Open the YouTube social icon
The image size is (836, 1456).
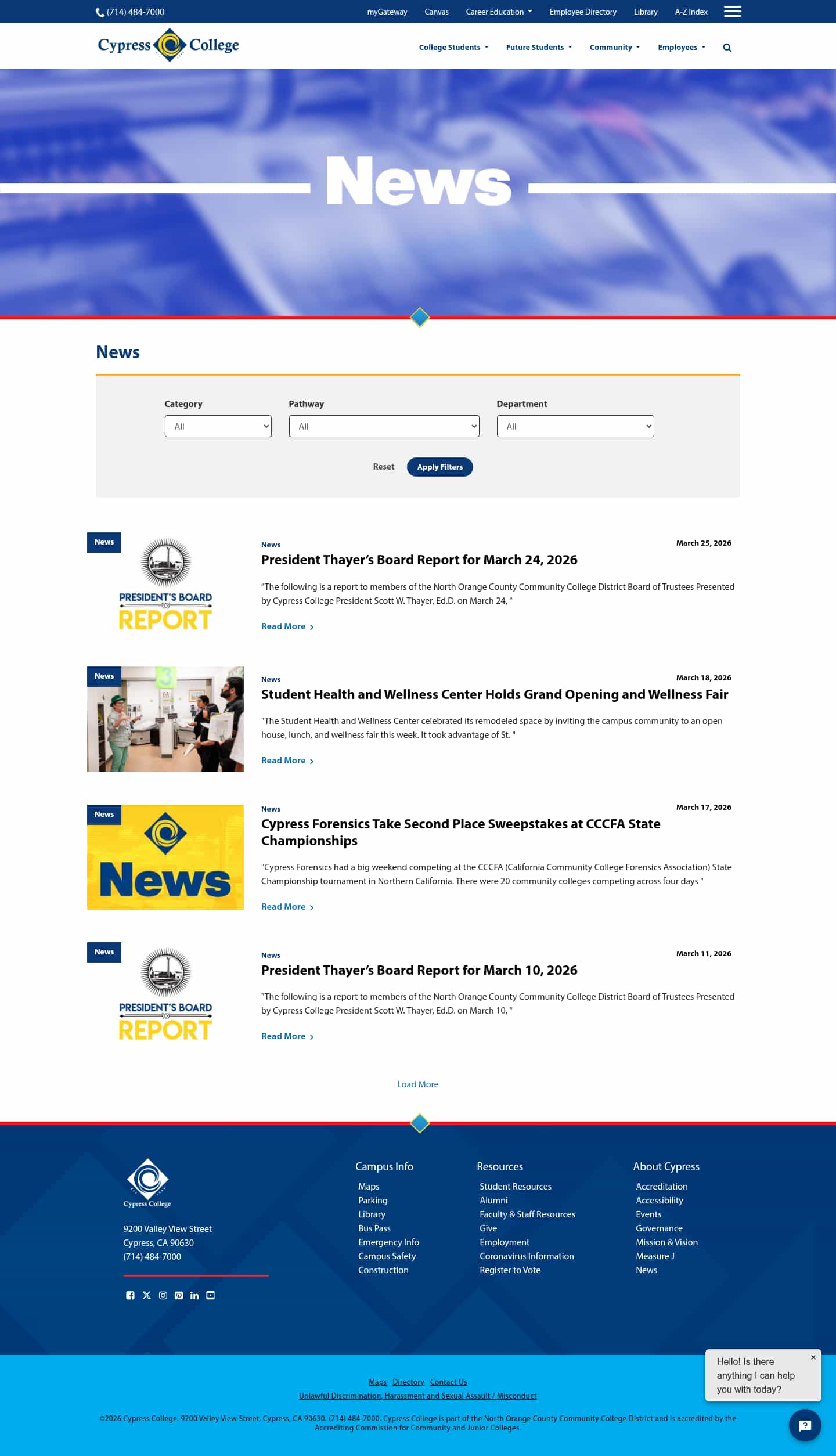click(x=210, y=1295)
